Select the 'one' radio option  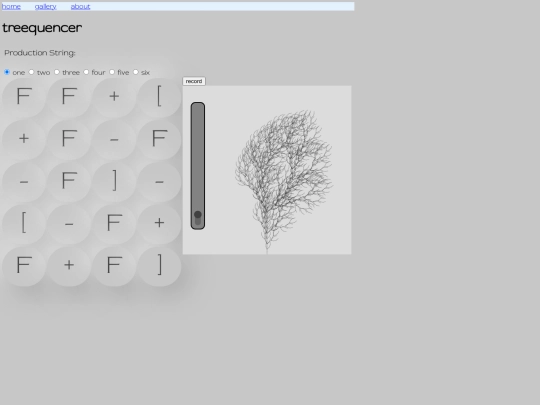tap(7, 72)
